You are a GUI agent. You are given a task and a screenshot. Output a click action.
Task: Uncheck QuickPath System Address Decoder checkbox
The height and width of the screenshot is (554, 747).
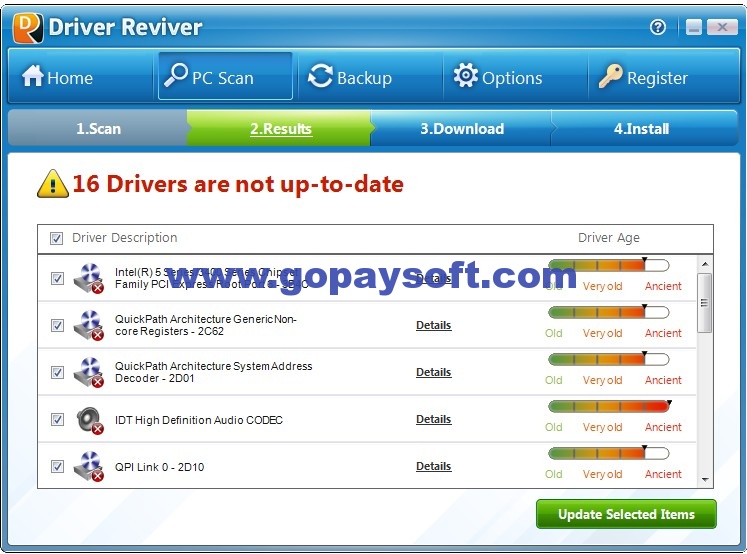pos(57,372)
